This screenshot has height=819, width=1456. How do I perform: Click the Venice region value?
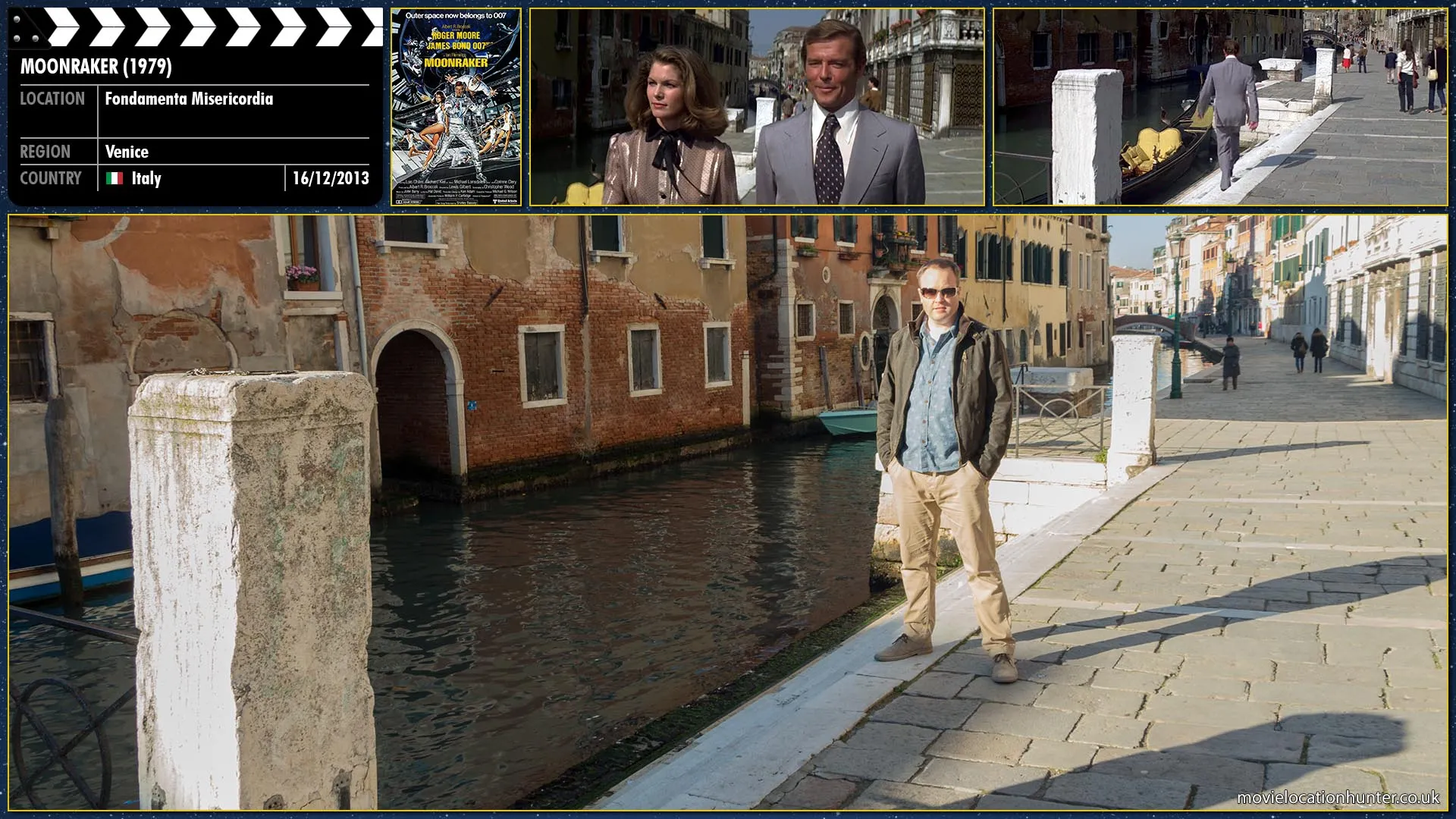pyautogui.click(x=127, y=152)
